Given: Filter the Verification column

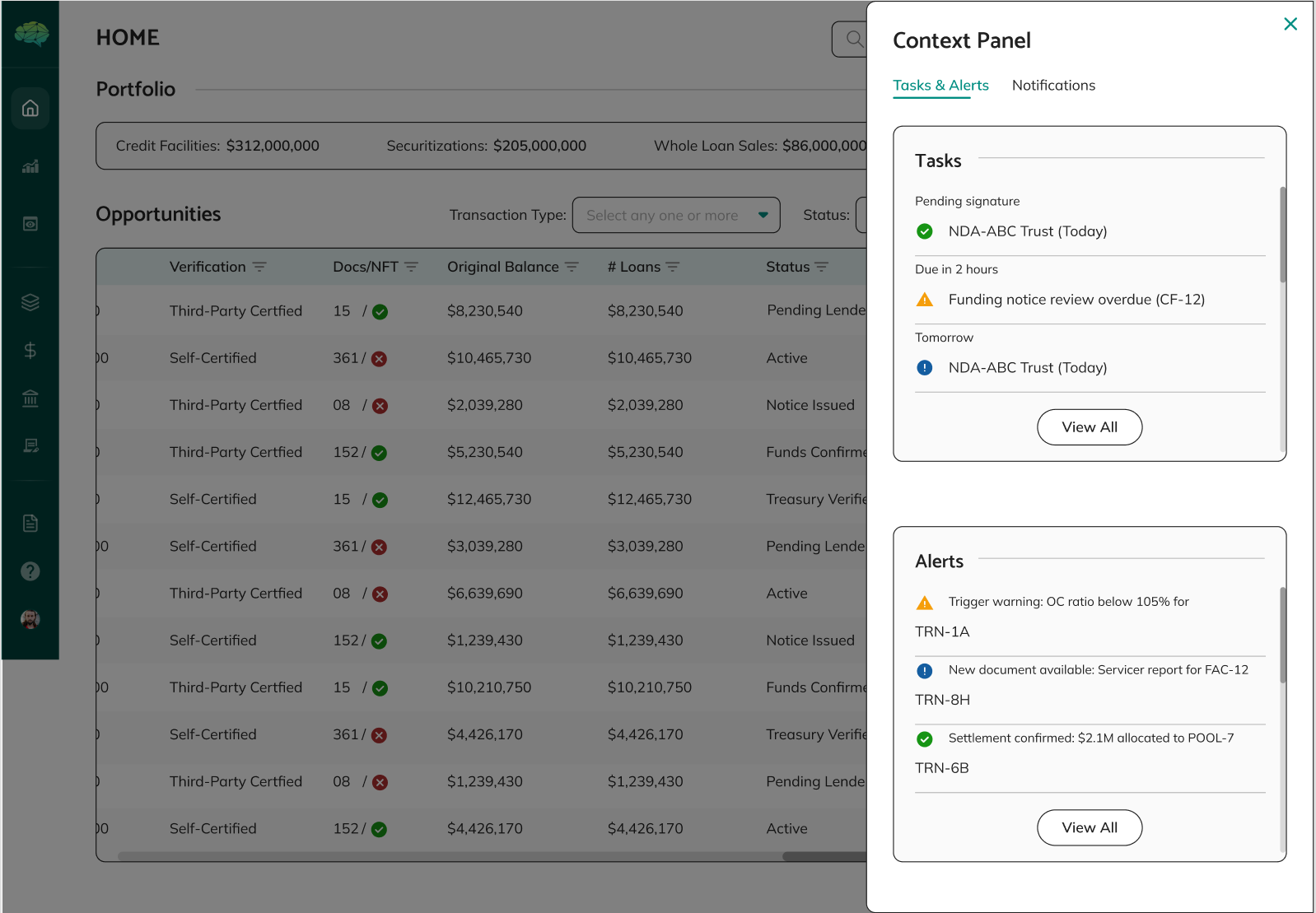Looking at the screenshot, I should point(259,267).
